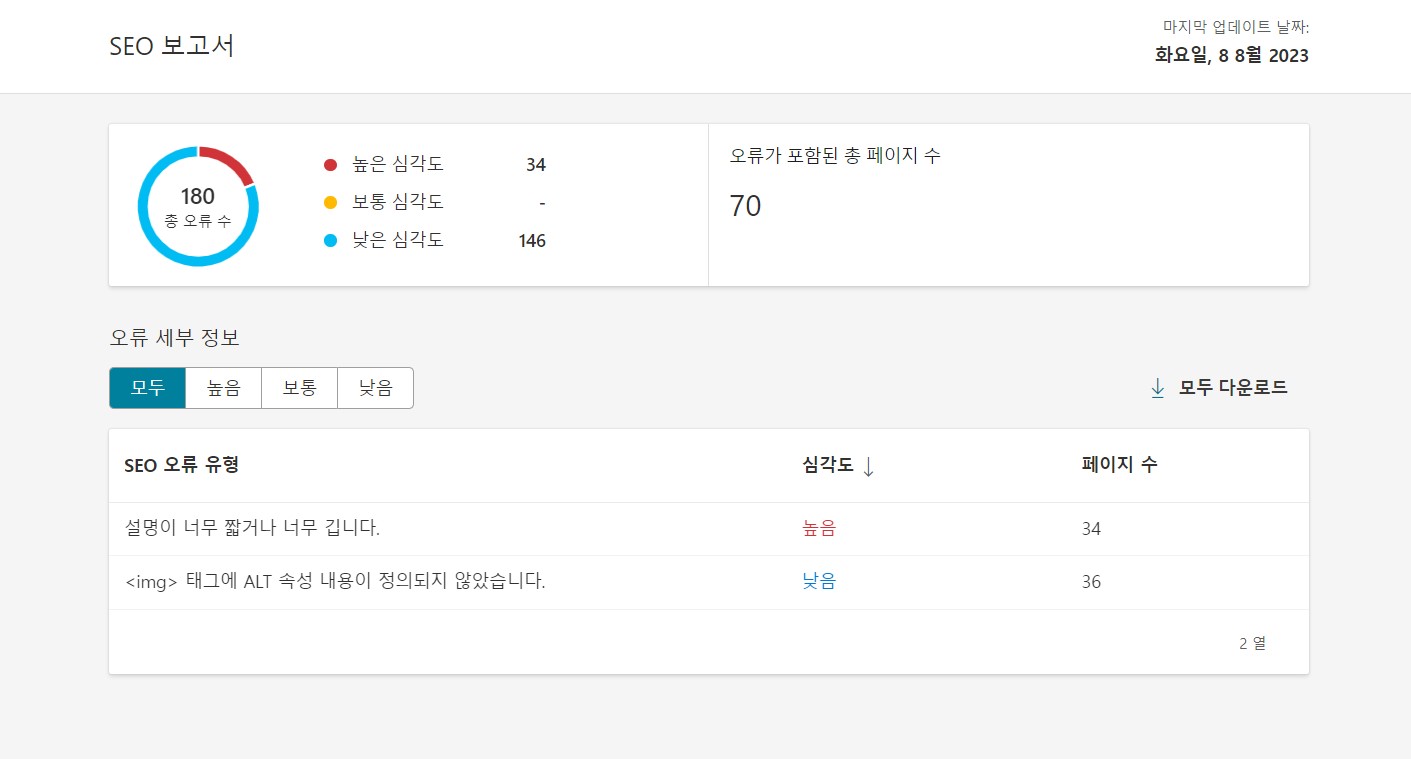
Task: Click the red 높은 심각도 legend dot
Action: coord(331,165)
